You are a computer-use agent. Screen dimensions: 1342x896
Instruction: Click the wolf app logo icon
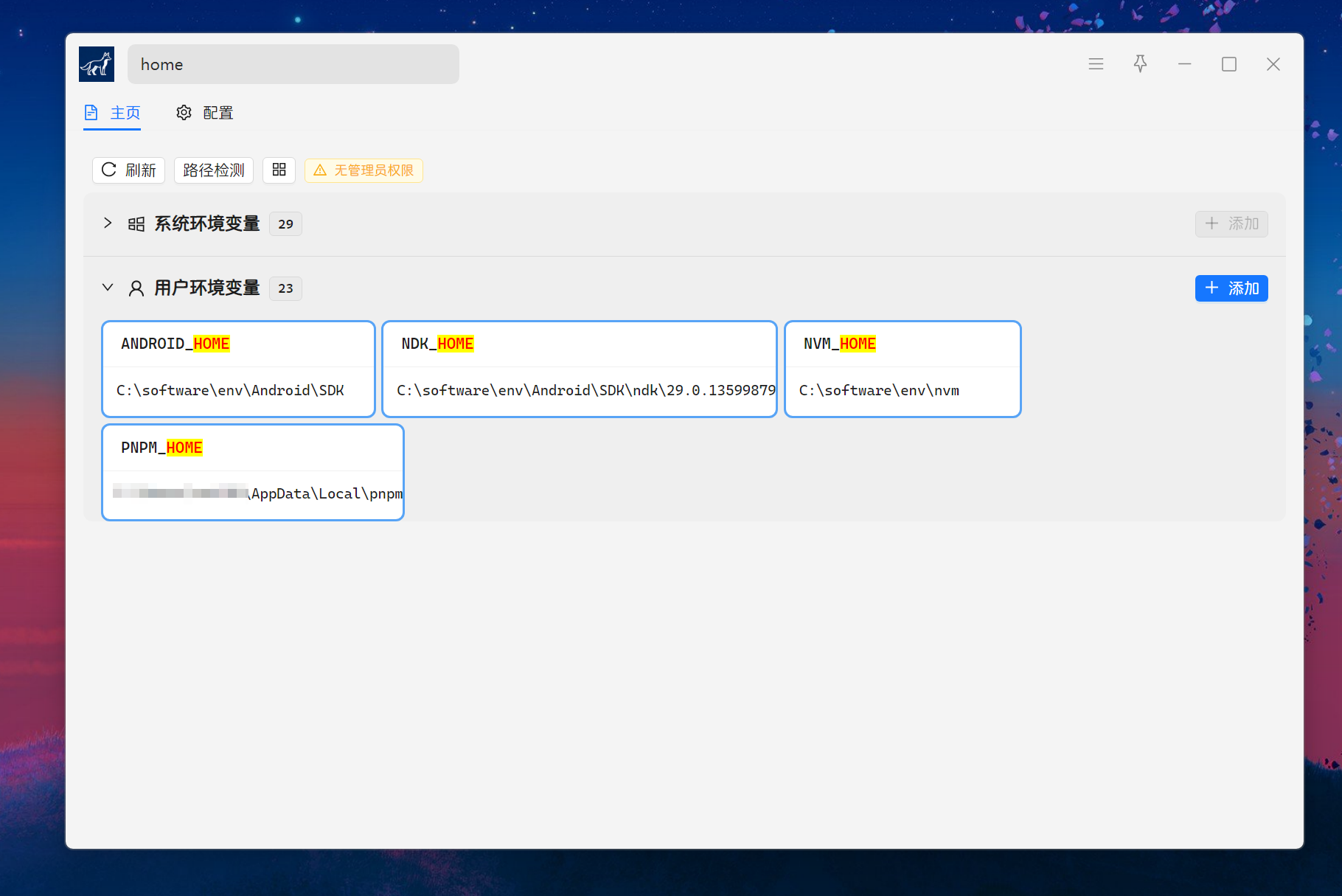pyautogui.click(x=97, y=64)
